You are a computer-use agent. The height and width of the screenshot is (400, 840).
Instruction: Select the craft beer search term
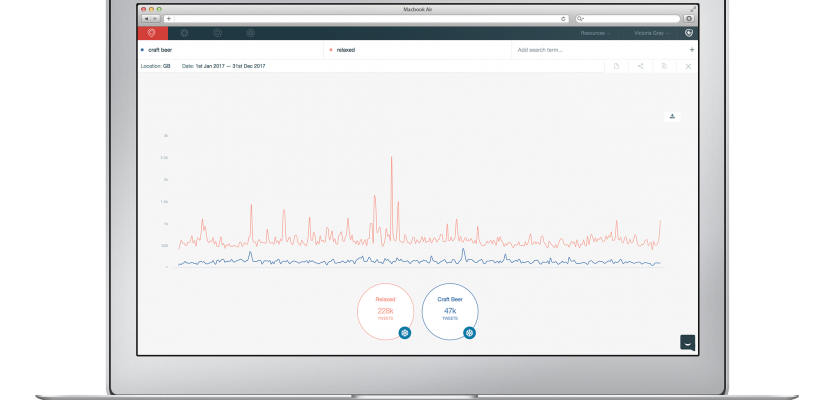point(160,49)
